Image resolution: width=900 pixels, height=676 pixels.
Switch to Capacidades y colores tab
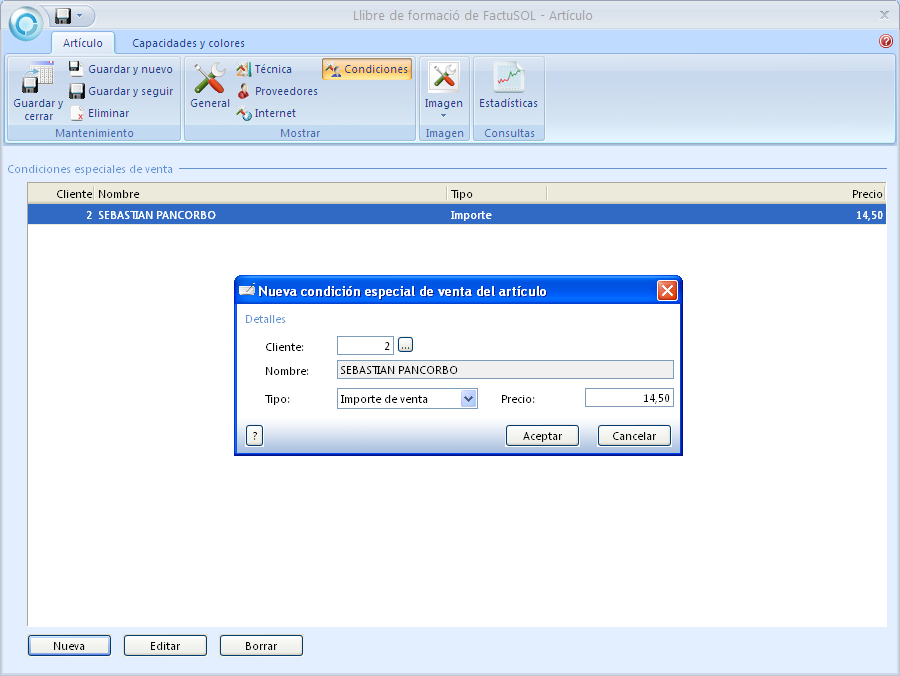(x=188, y=43)
